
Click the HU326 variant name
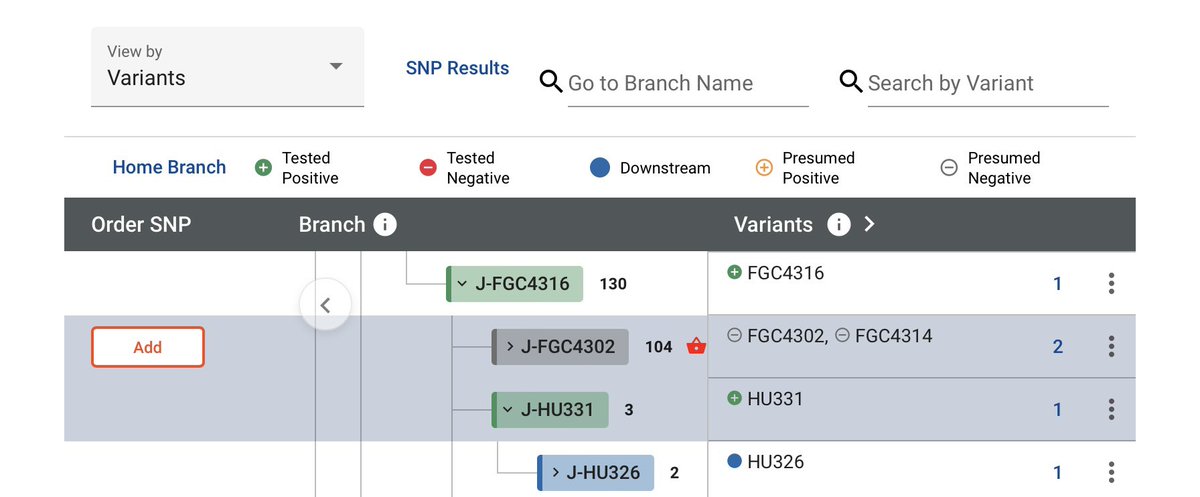[x=775, y=462]
